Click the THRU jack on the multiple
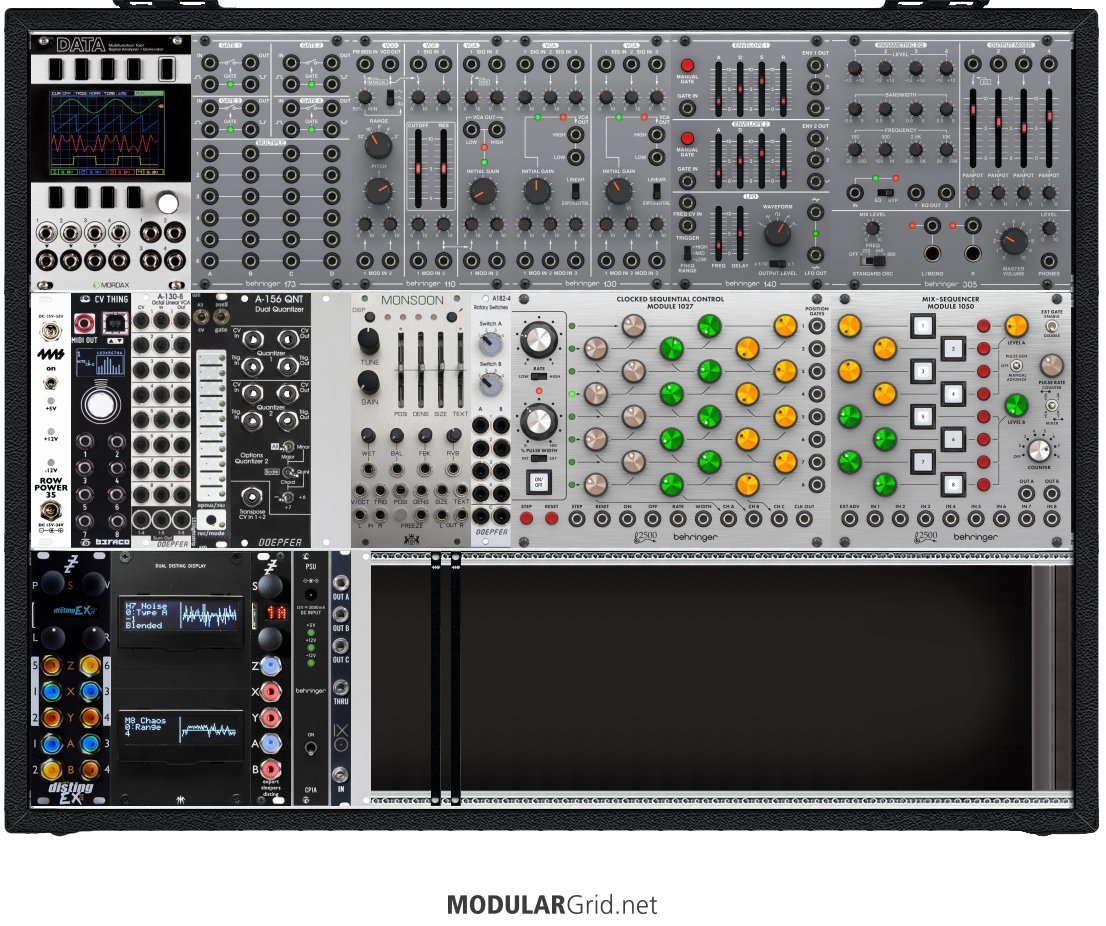Screen dimensions: 1106x926 click(x=341, y=688)
